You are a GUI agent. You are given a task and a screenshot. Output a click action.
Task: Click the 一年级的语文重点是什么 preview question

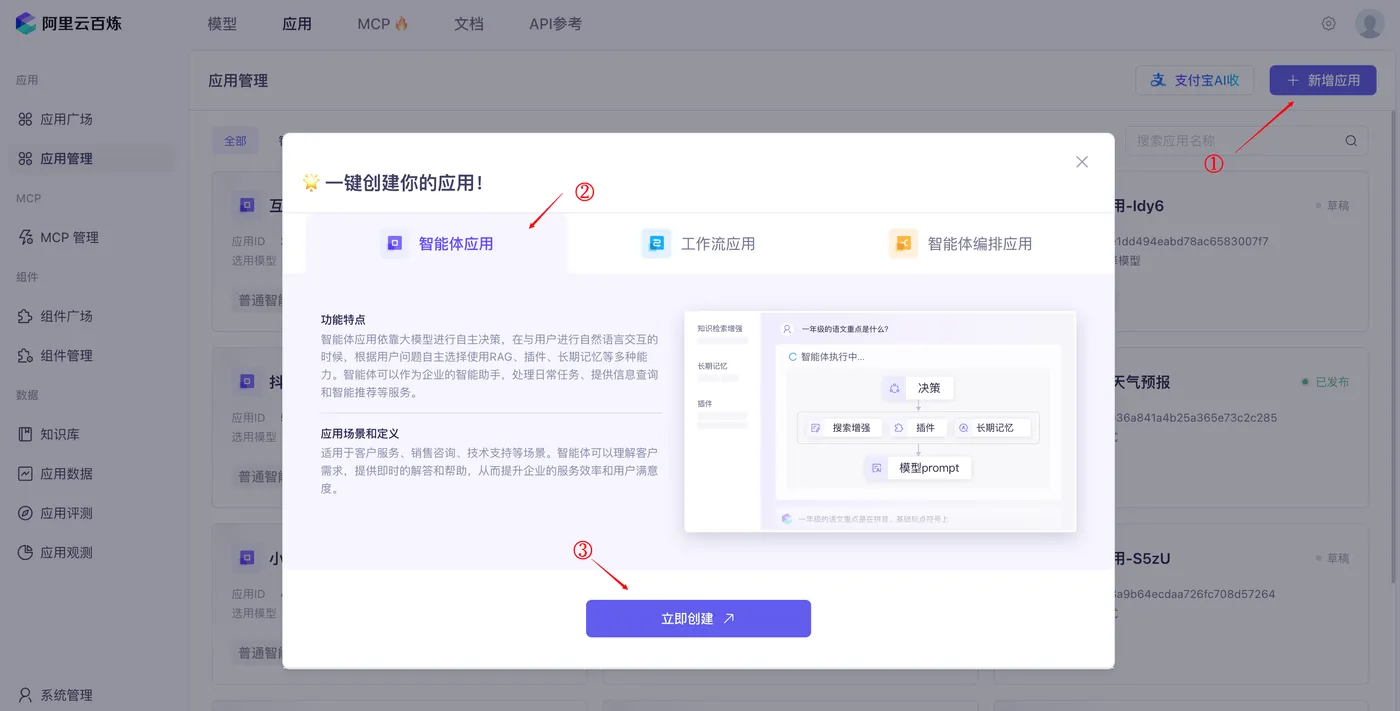click(x=844, y=328)
